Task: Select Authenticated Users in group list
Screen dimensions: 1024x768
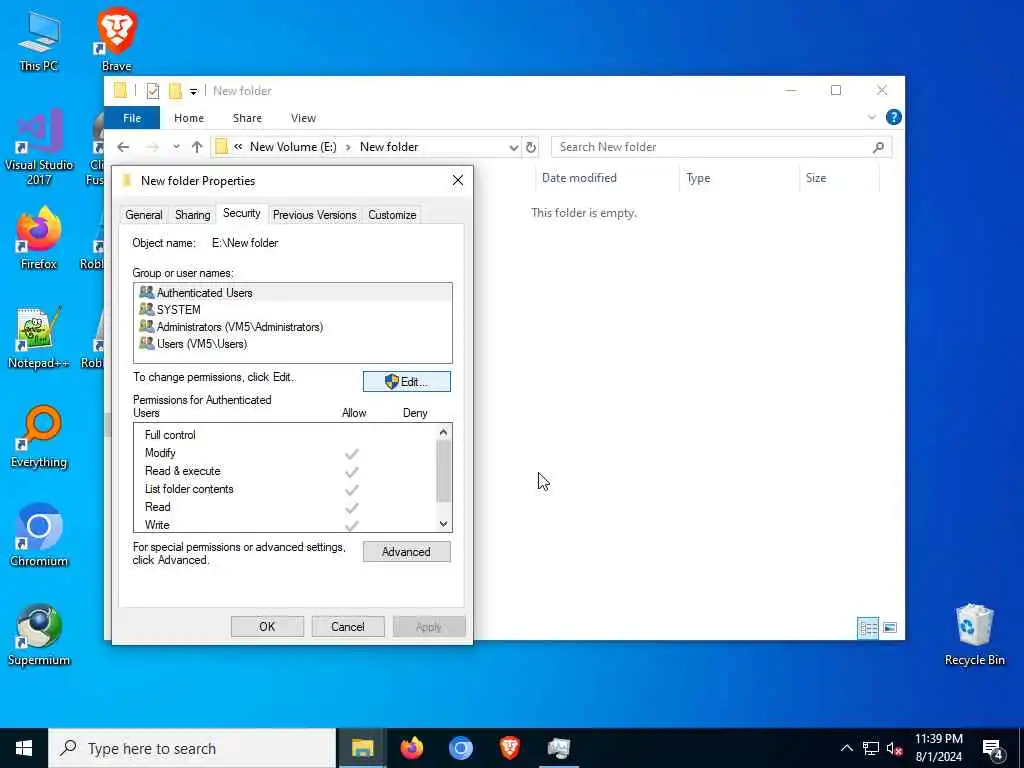Action: click(293, 293)
